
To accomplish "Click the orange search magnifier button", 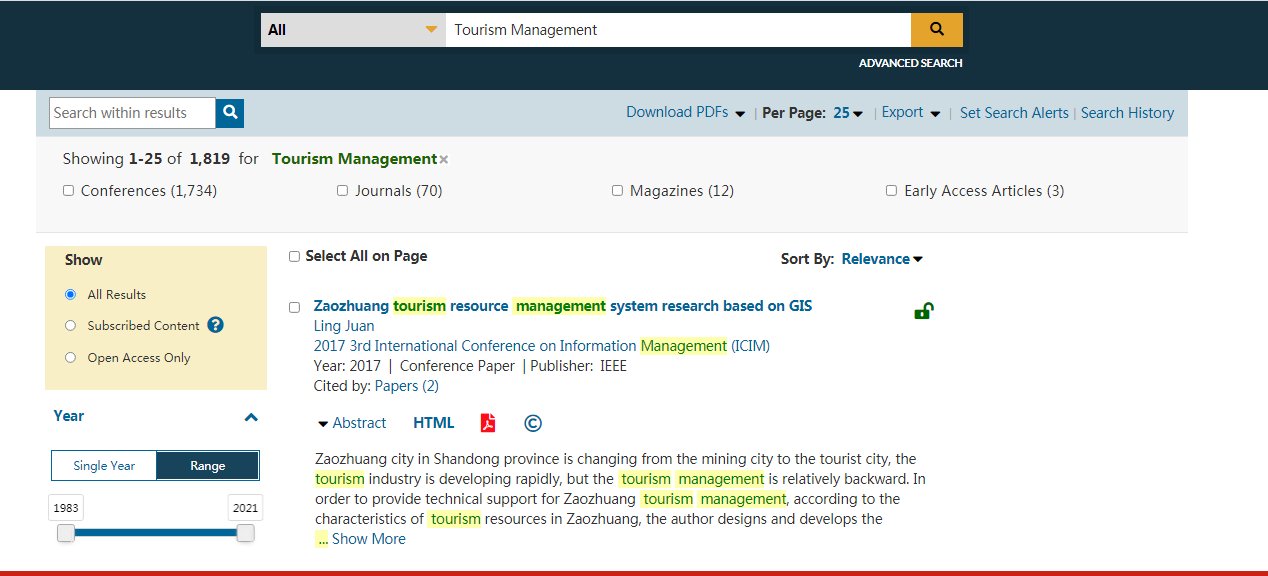I will click(x=936, y=30).
